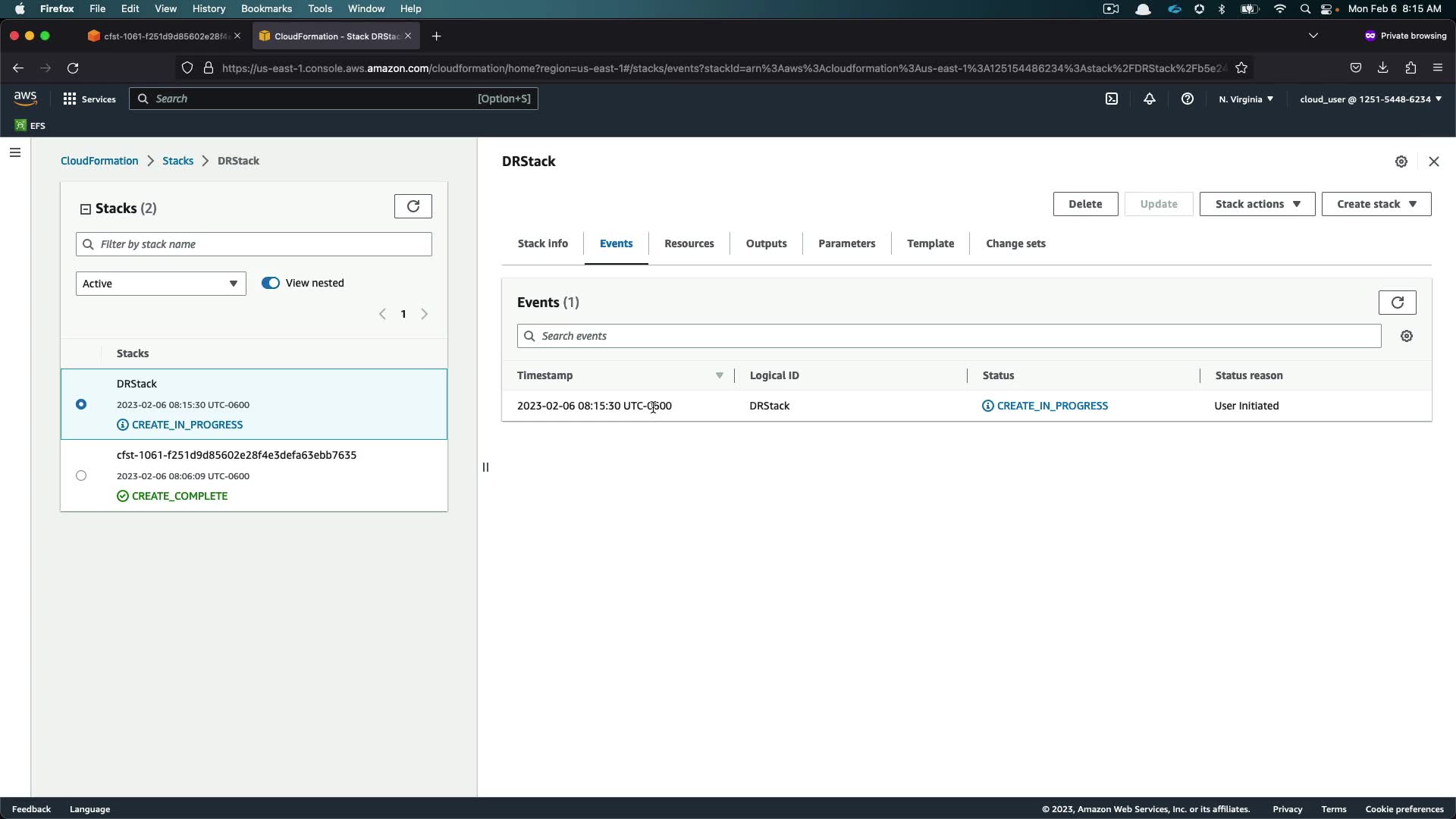1456x819 pixels.
Task: Refresh the Events table
Action: [1397, 303]
